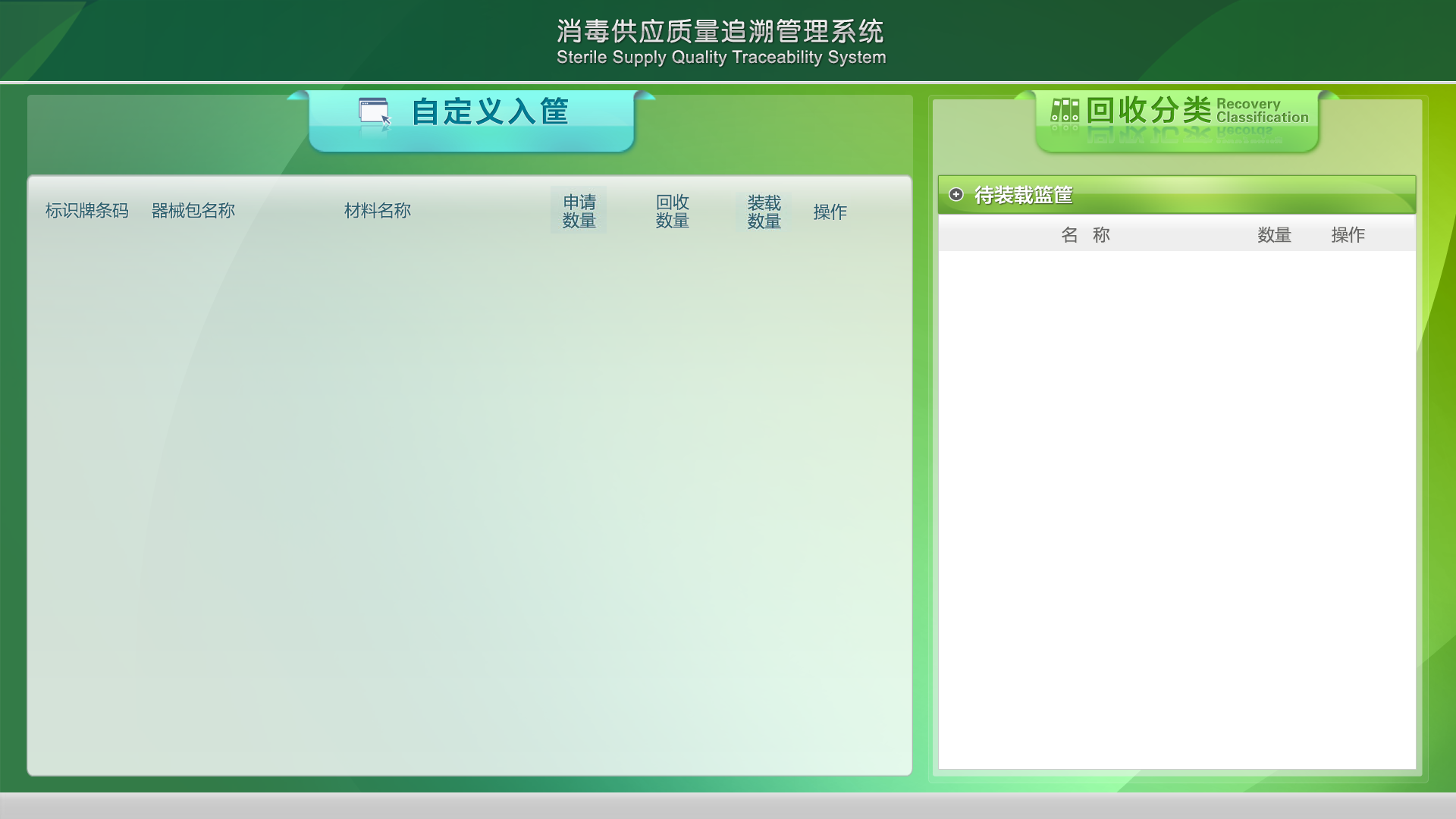Expand 待装载篮筐 using the plus icon
This screenshot has width=1456, height=819.
pyautogui.click(x=956, y=195)
